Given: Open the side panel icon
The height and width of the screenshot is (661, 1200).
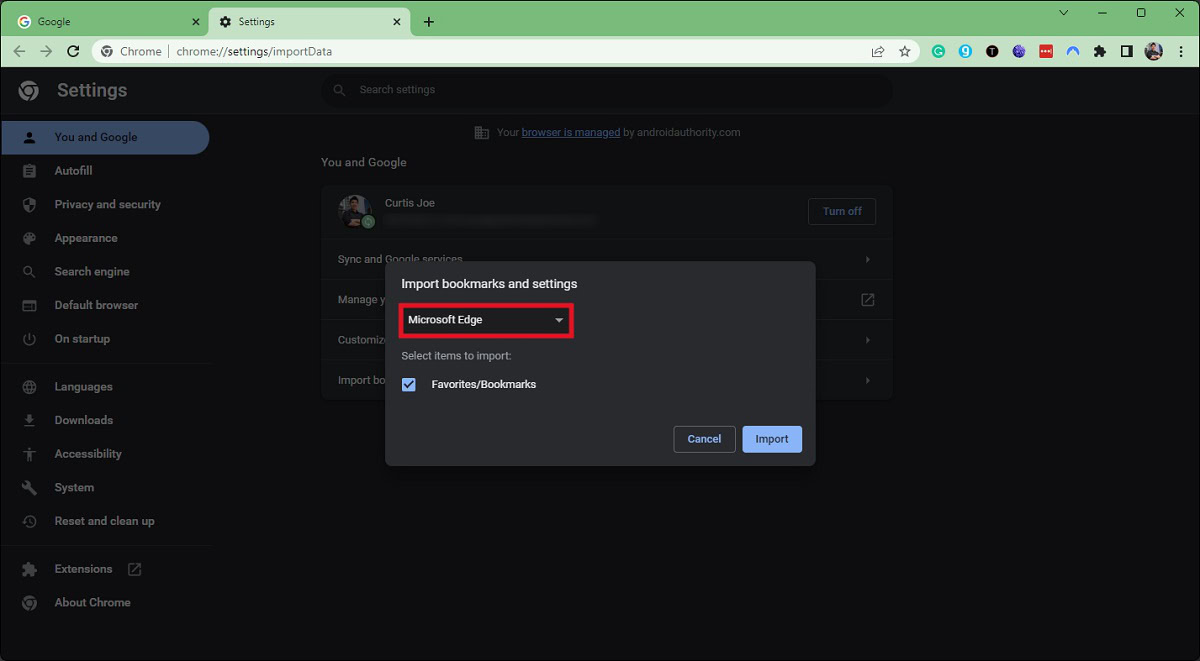Looking at the screenshot, I should pos(1127,51).
